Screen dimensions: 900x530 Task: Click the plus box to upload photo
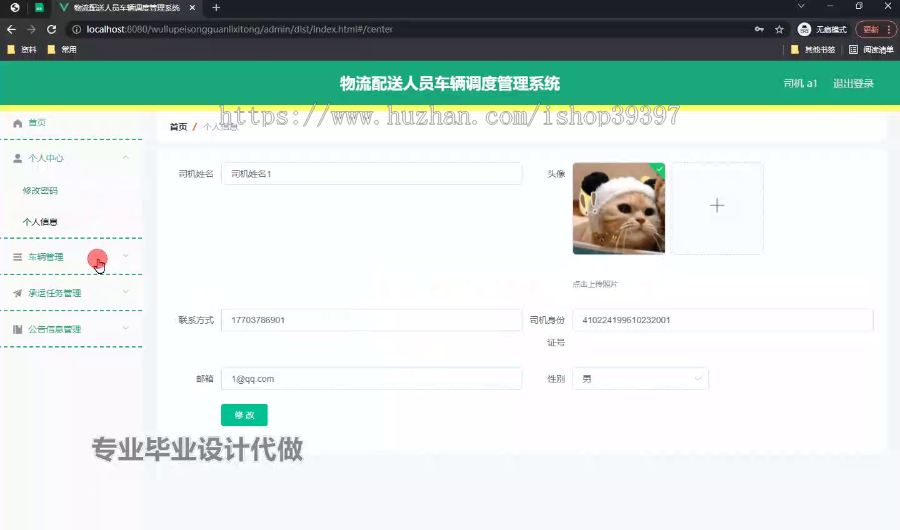click(717, 208)
